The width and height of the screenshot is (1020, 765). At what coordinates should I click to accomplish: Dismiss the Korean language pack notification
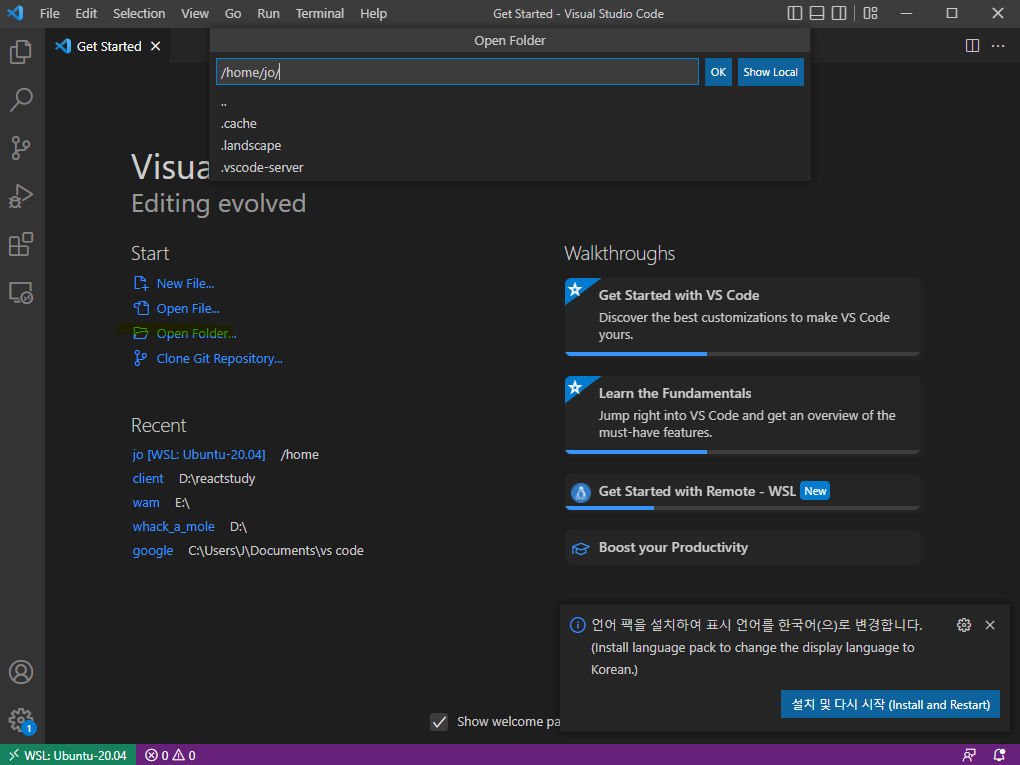[x=990, y=625]
